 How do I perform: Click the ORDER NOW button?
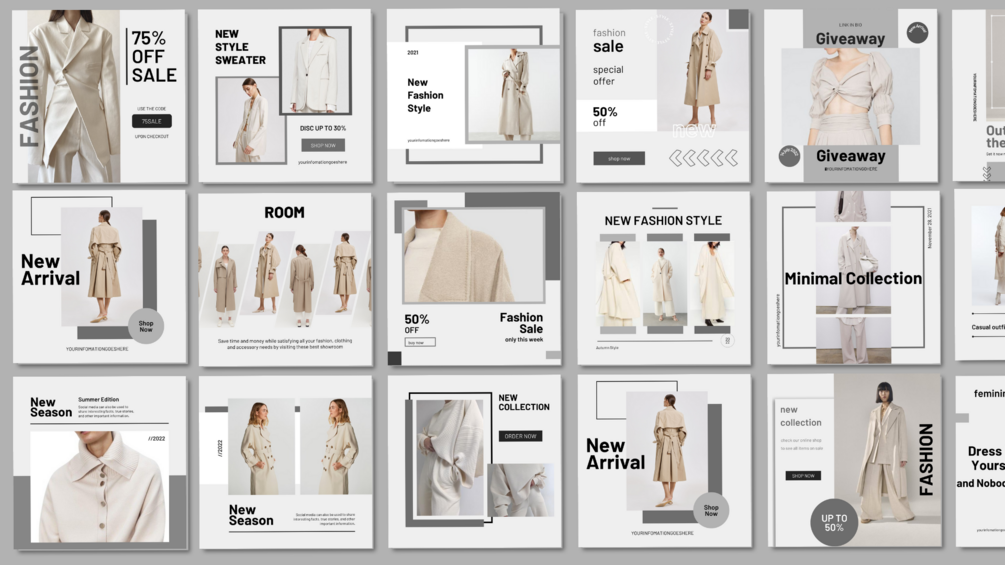pos(520,436)
